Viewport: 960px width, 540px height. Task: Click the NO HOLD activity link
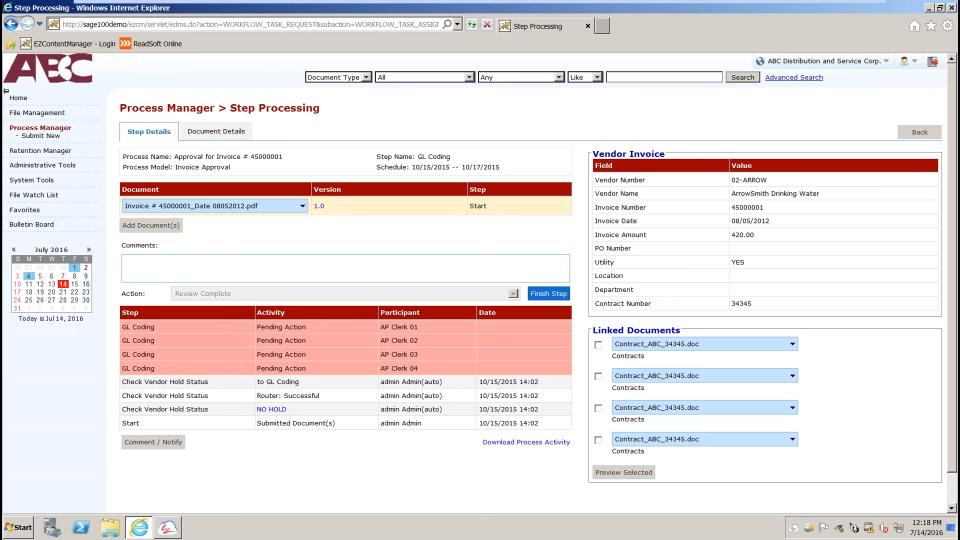[x=271, y=410]
